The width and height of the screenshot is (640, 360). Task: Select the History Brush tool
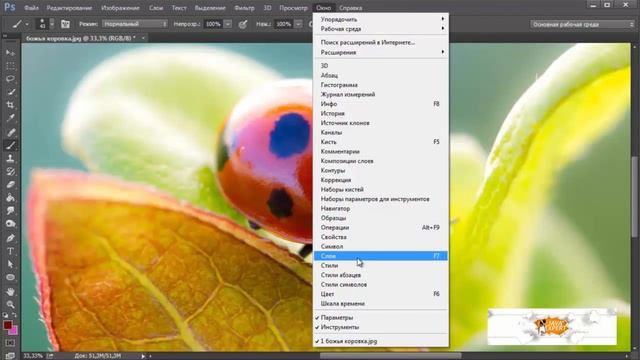(x=10, y=171)
